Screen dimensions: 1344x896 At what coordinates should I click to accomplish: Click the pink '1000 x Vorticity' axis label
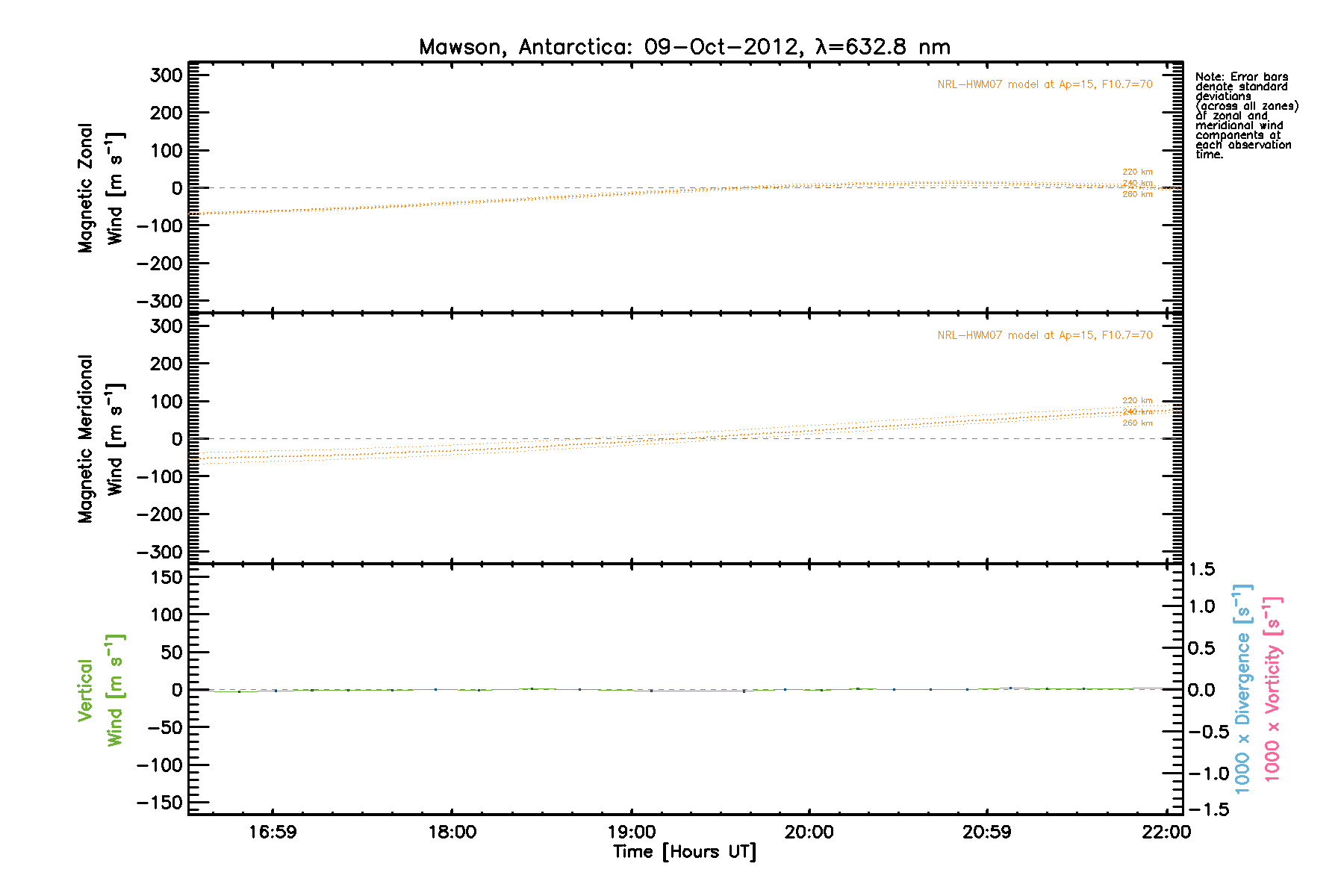tap(1273, 688)
